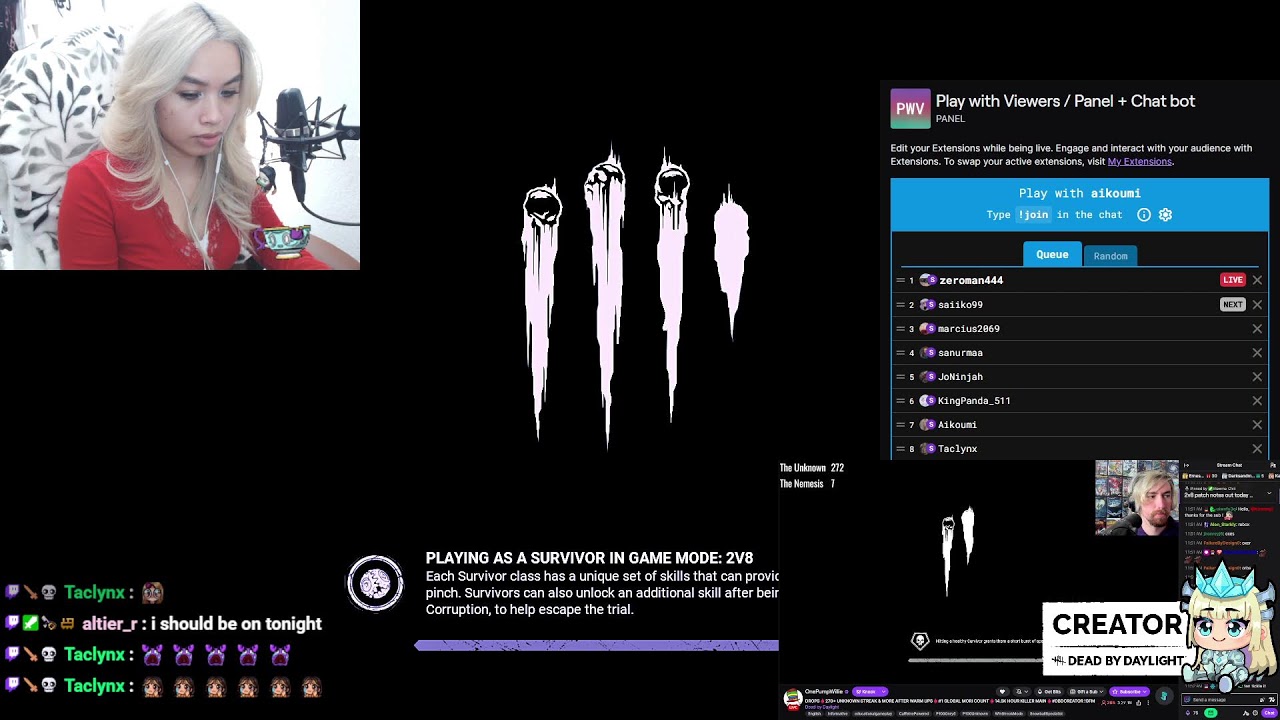Remove Aikoumi from the queue

(x=1257, y=424)
